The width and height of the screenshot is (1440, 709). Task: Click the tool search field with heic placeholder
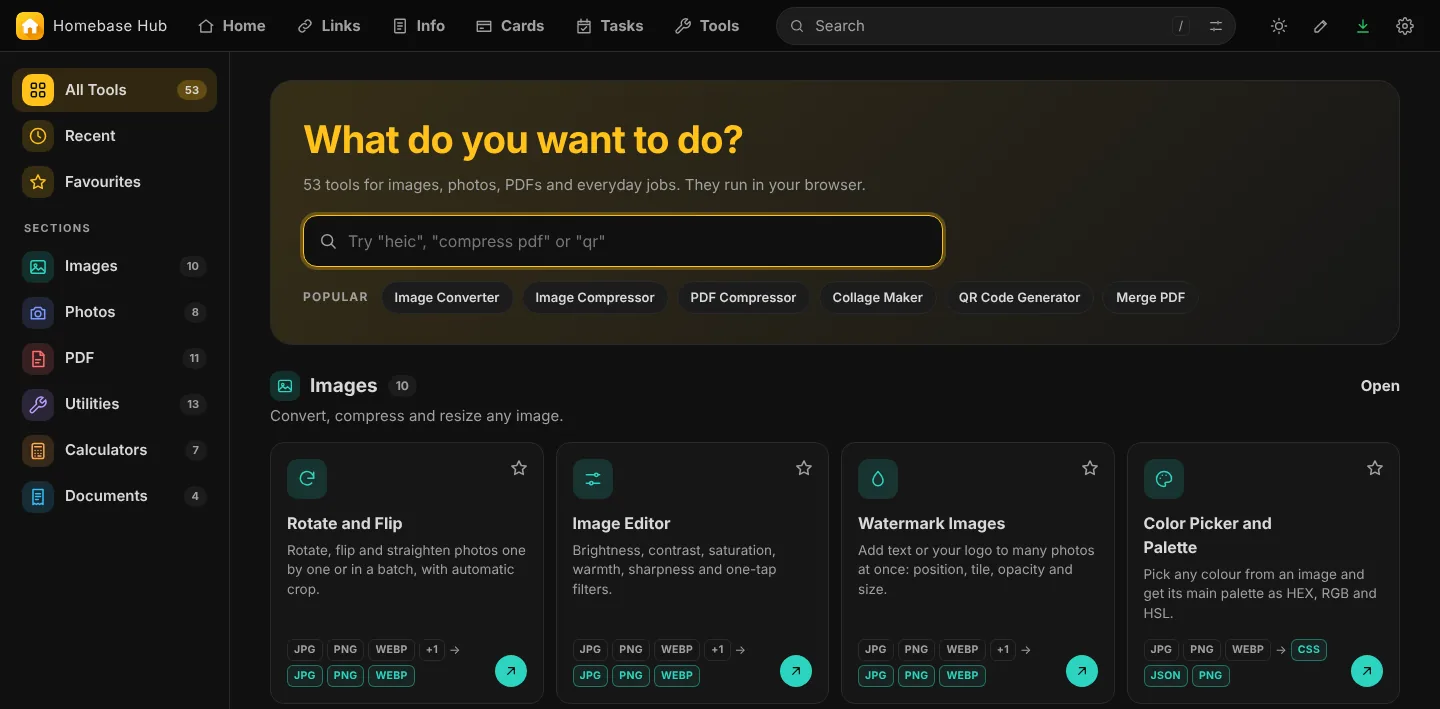(x=623, y=241)
